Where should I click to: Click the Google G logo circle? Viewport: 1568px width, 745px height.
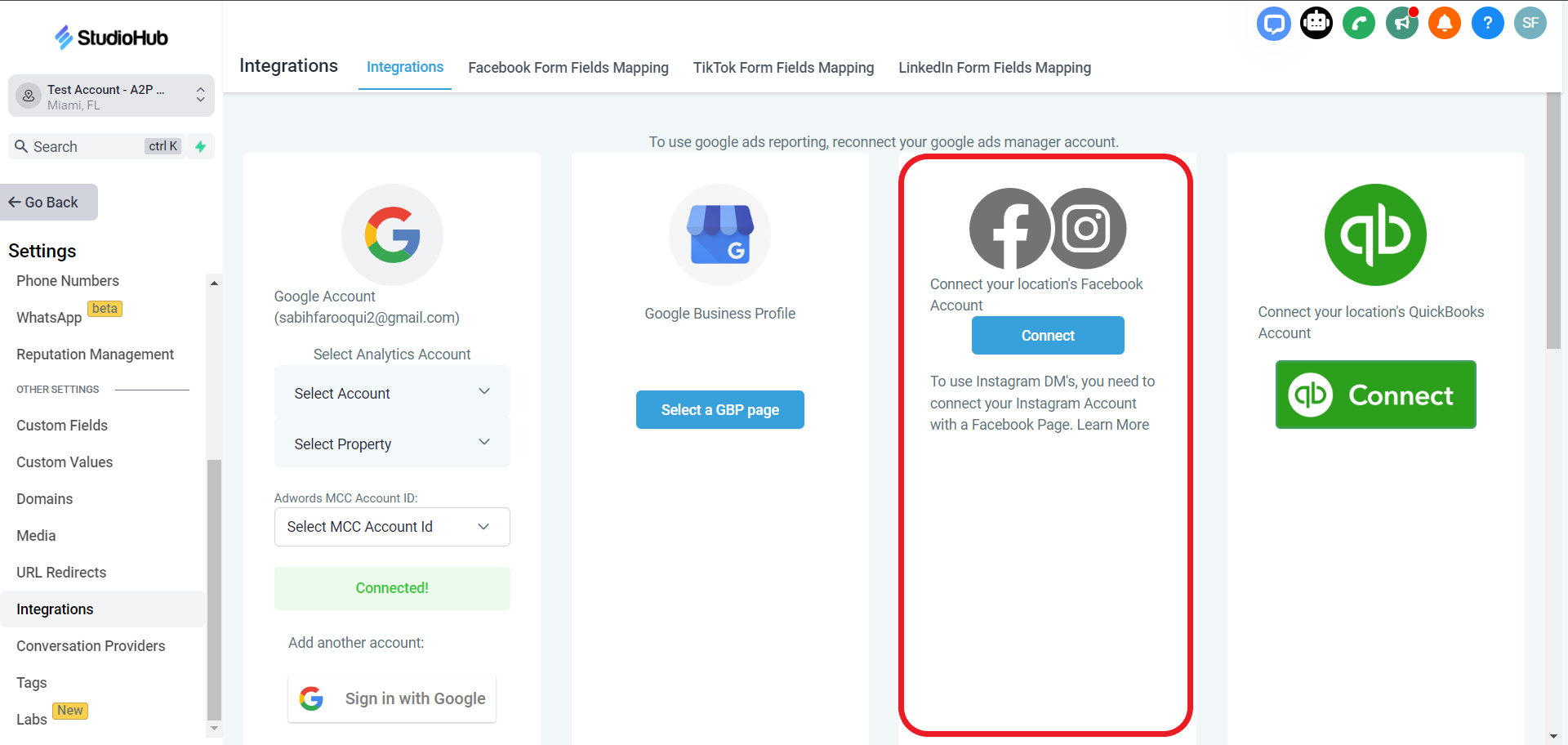[392, 234]
